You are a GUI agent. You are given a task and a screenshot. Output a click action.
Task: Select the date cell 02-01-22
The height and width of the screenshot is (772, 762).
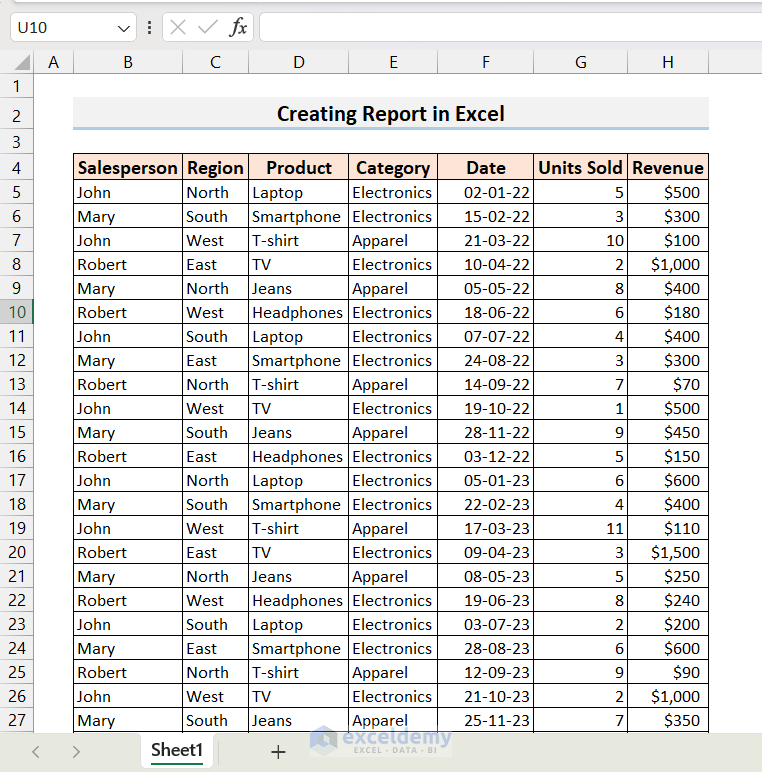click(486, 192)
